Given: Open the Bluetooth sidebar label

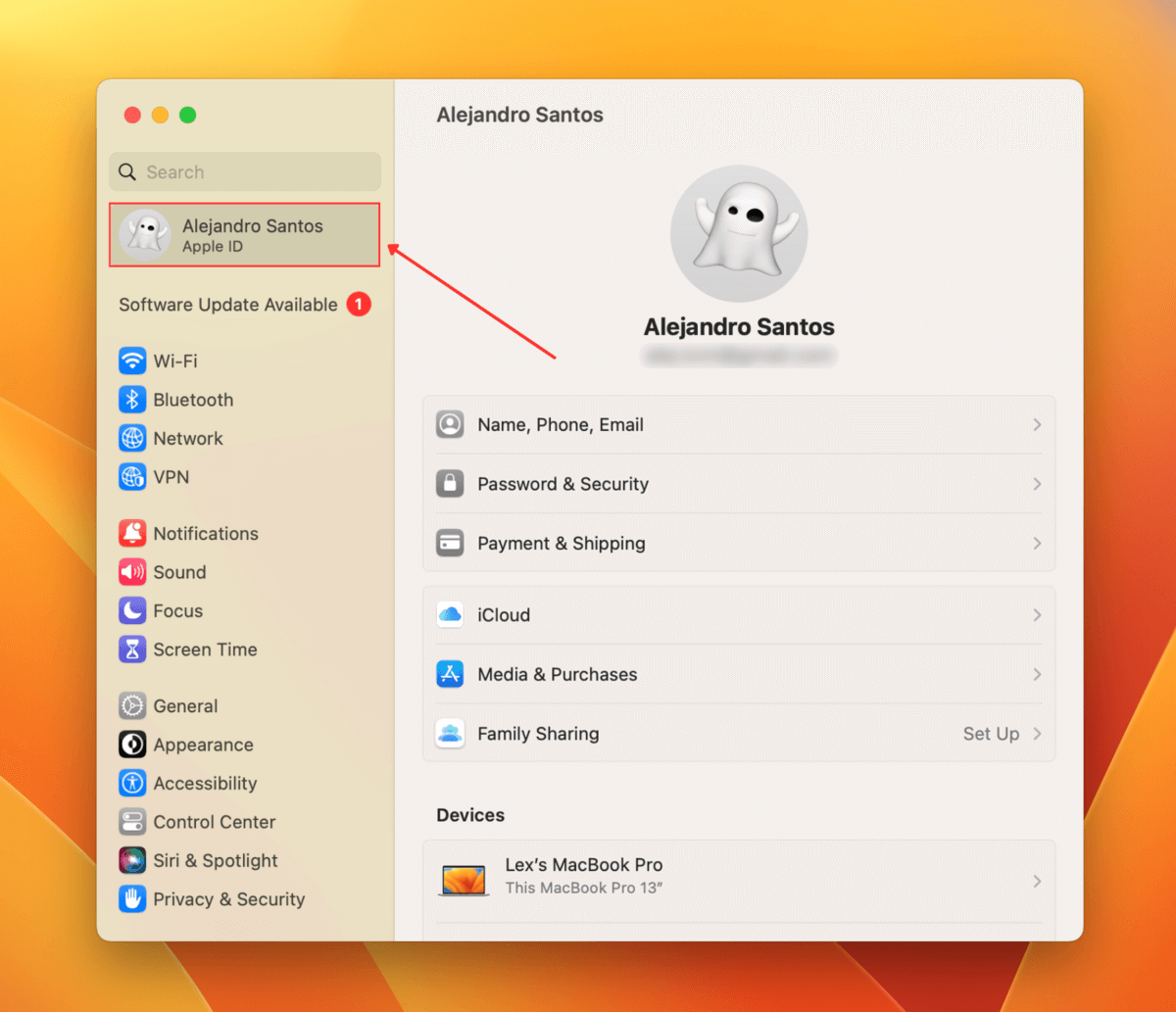Looking at the screenshot, I should [193, 400].
